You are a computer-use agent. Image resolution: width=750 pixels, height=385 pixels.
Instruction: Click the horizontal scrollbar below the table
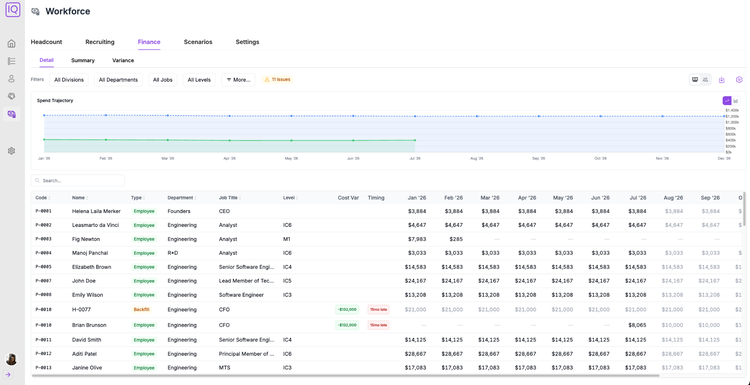tap(345, 375)
